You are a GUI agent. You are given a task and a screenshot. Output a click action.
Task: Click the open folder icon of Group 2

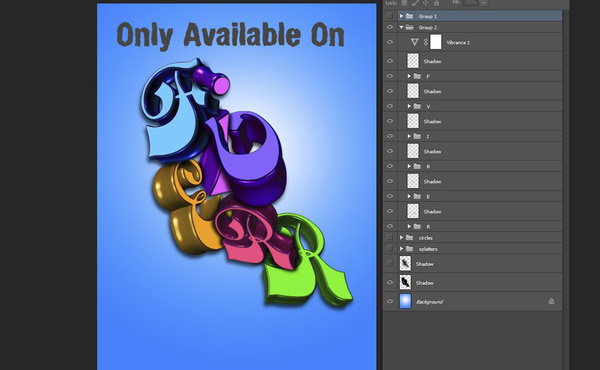[409, 27]
